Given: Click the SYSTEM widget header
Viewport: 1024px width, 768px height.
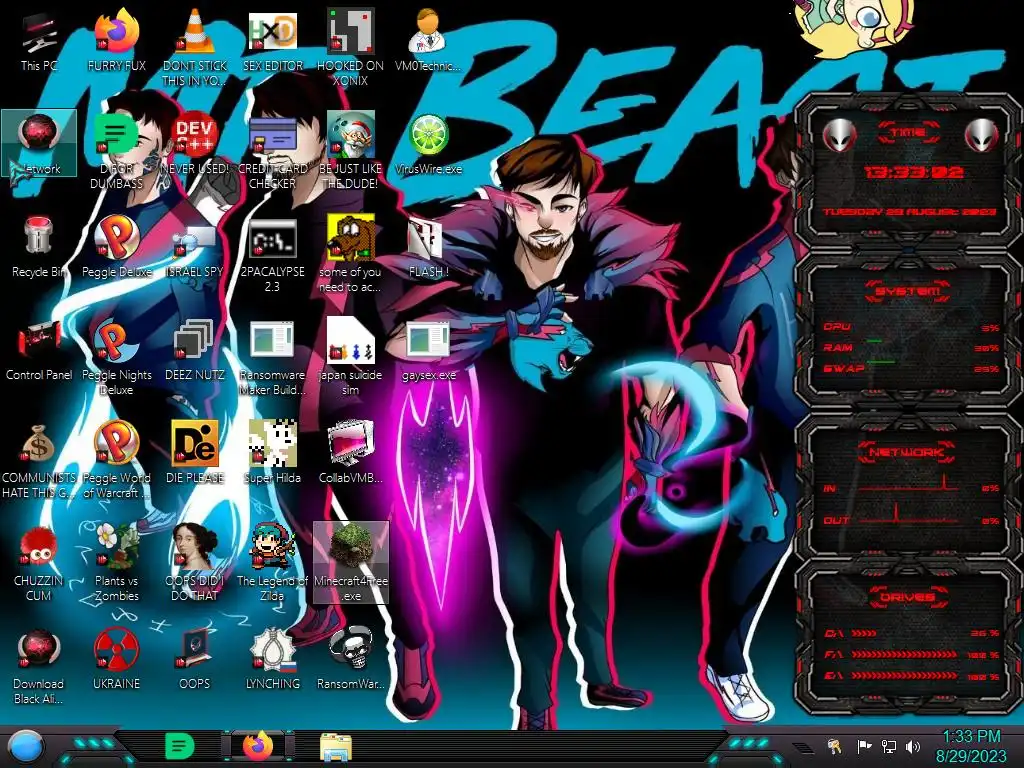Looking at the screenshot, I should tap(908, 291).
